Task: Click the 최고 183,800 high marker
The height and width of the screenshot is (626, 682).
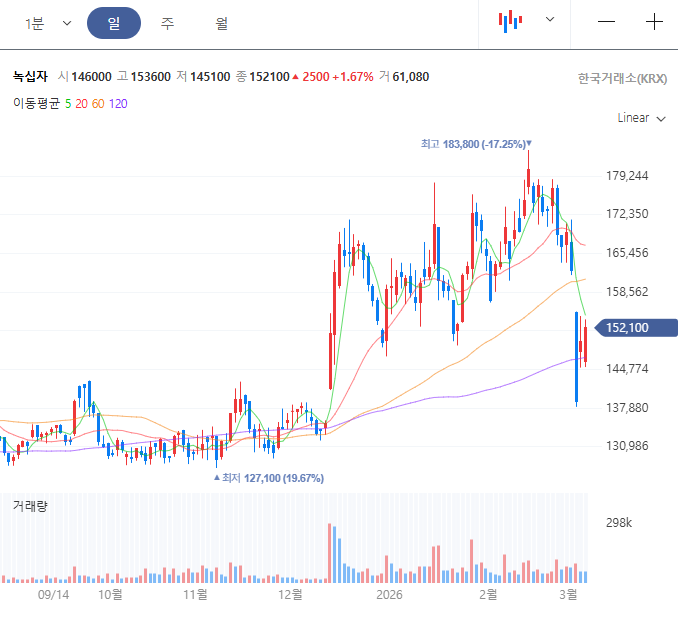Action: coord(476,144)
